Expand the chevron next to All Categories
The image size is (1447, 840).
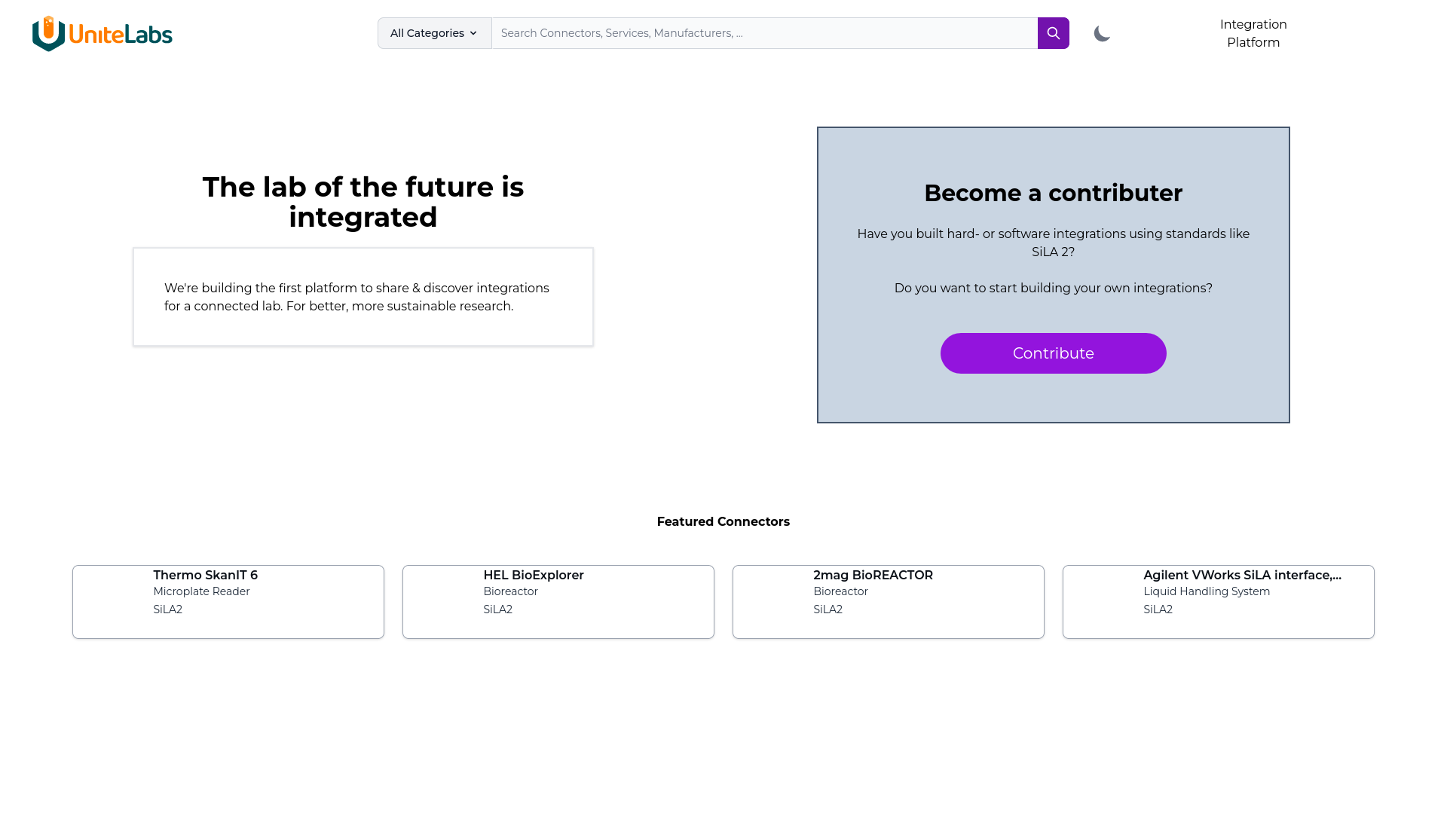pos(473,33)
